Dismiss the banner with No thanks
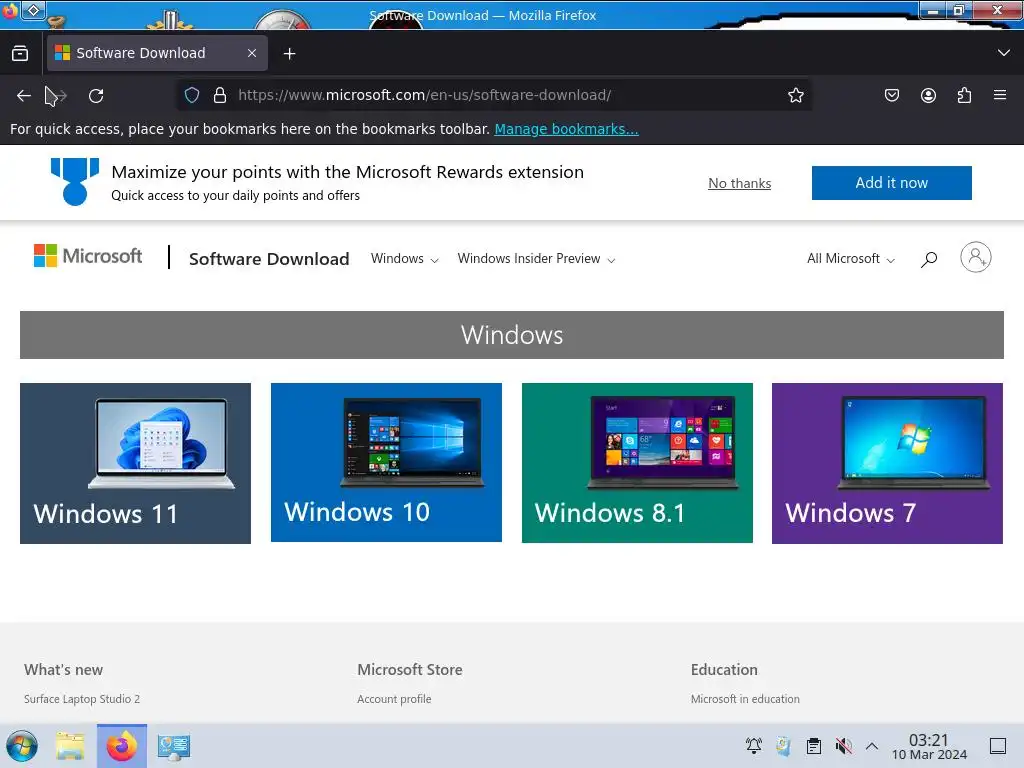 [739, 184]
